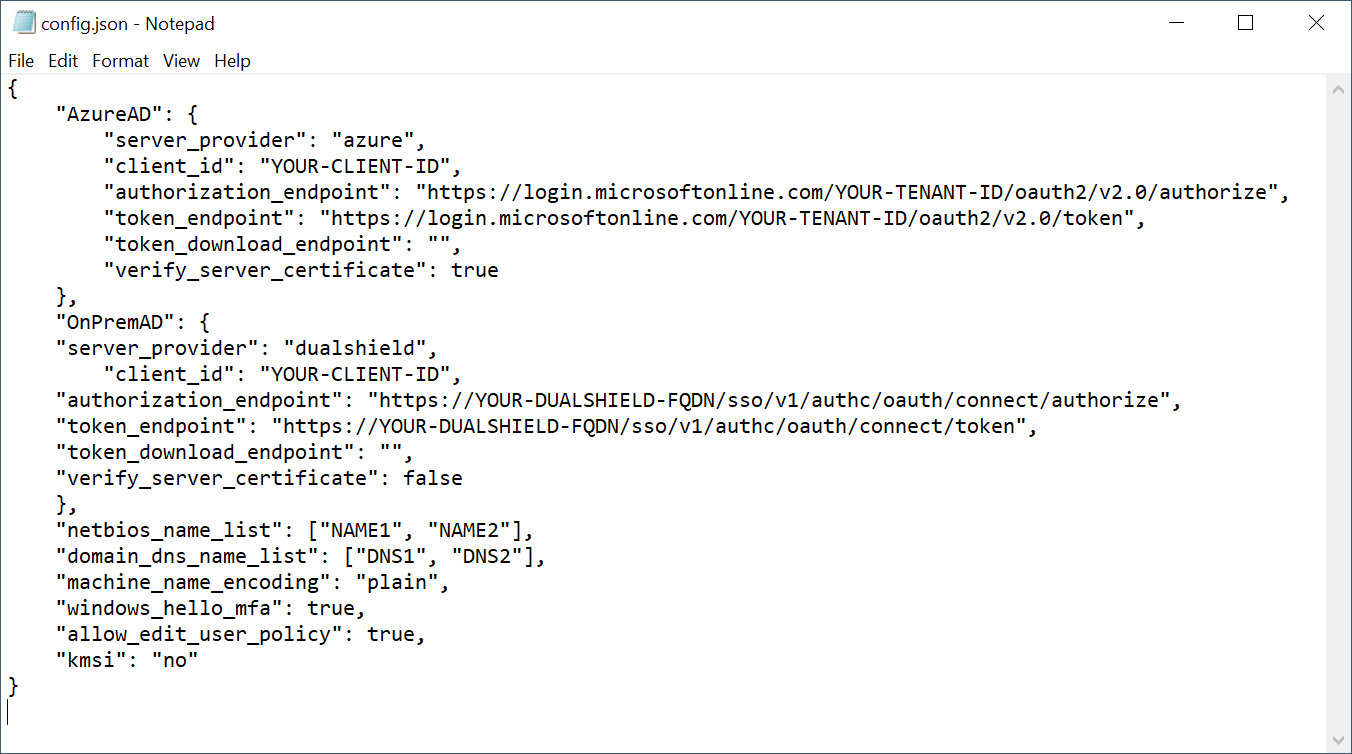This screenshot has height=754, width=1352.
Task: Open the View menu
Action: 181,61
